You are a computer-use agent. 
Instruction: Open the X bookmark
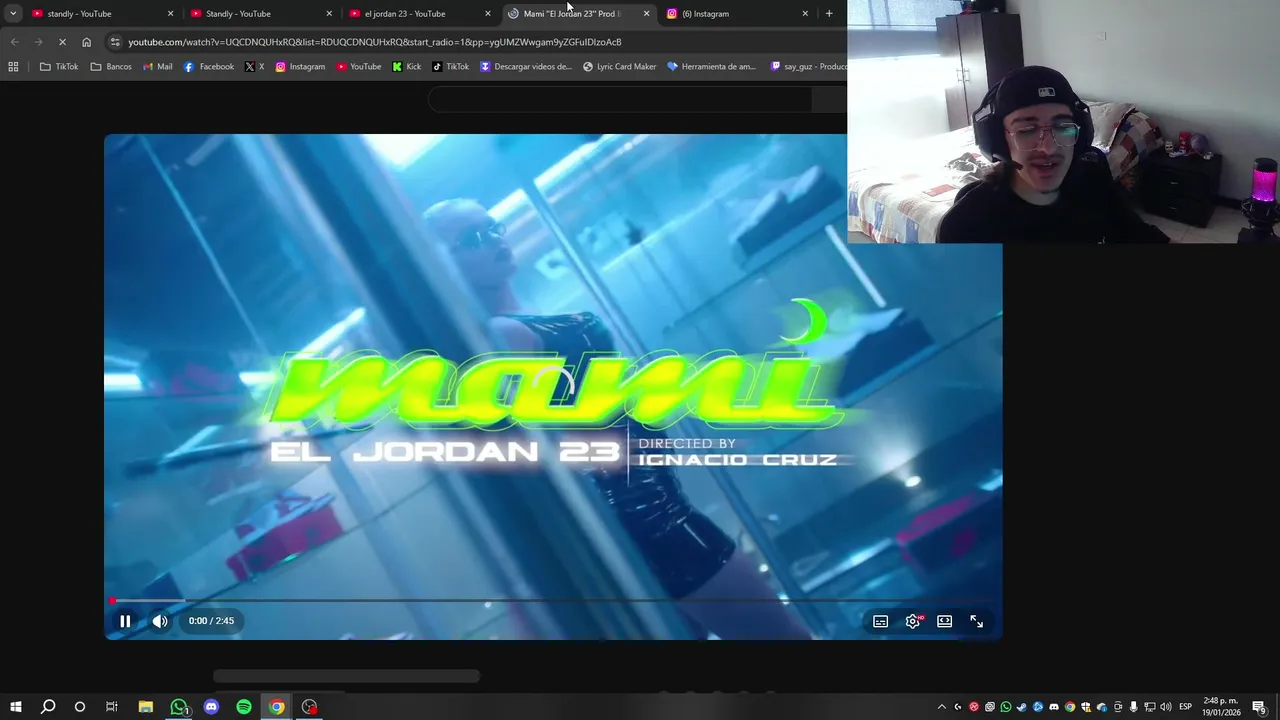click(x=255, y=67)
